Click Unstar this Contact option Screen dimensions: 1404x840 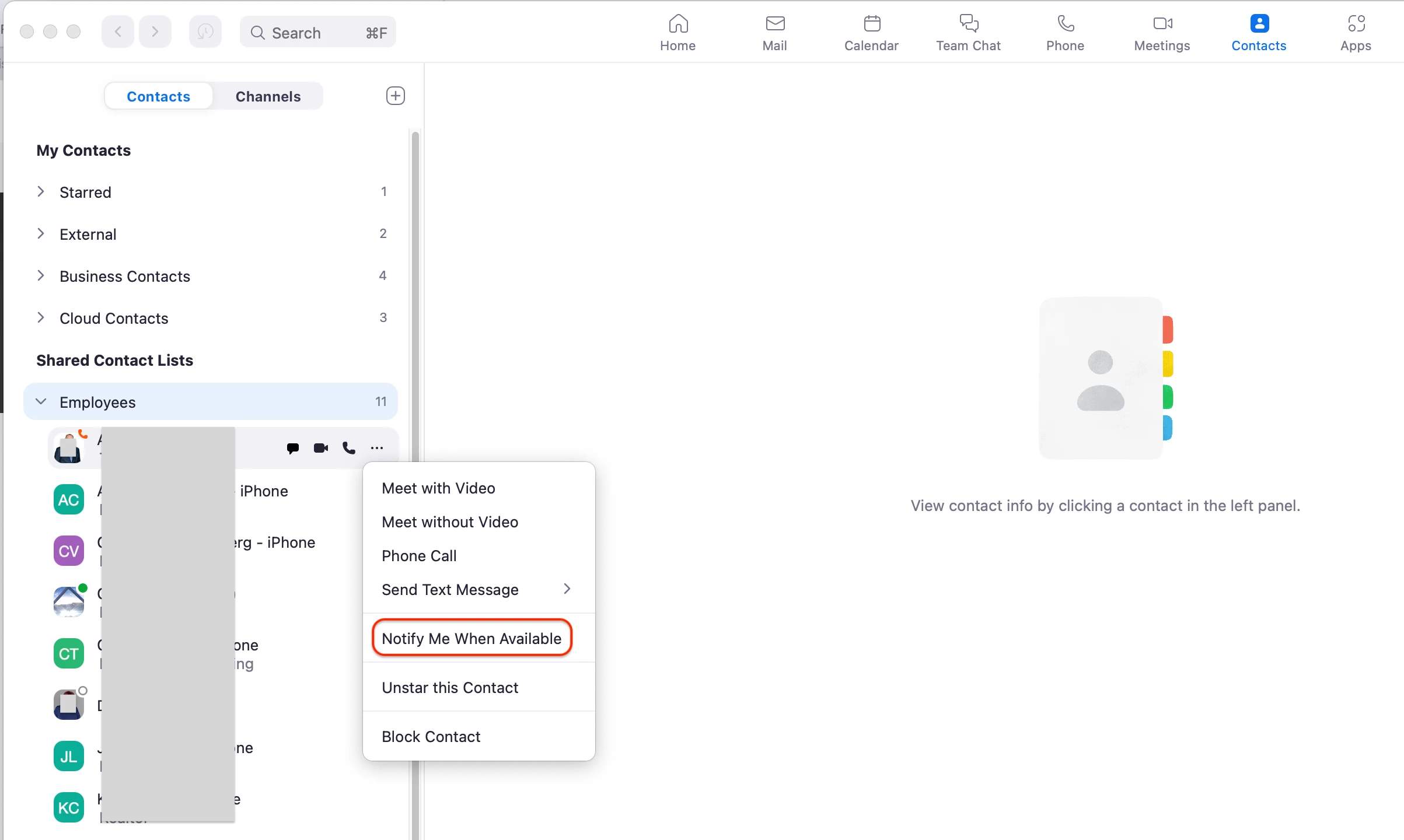(x=450, y=687)
